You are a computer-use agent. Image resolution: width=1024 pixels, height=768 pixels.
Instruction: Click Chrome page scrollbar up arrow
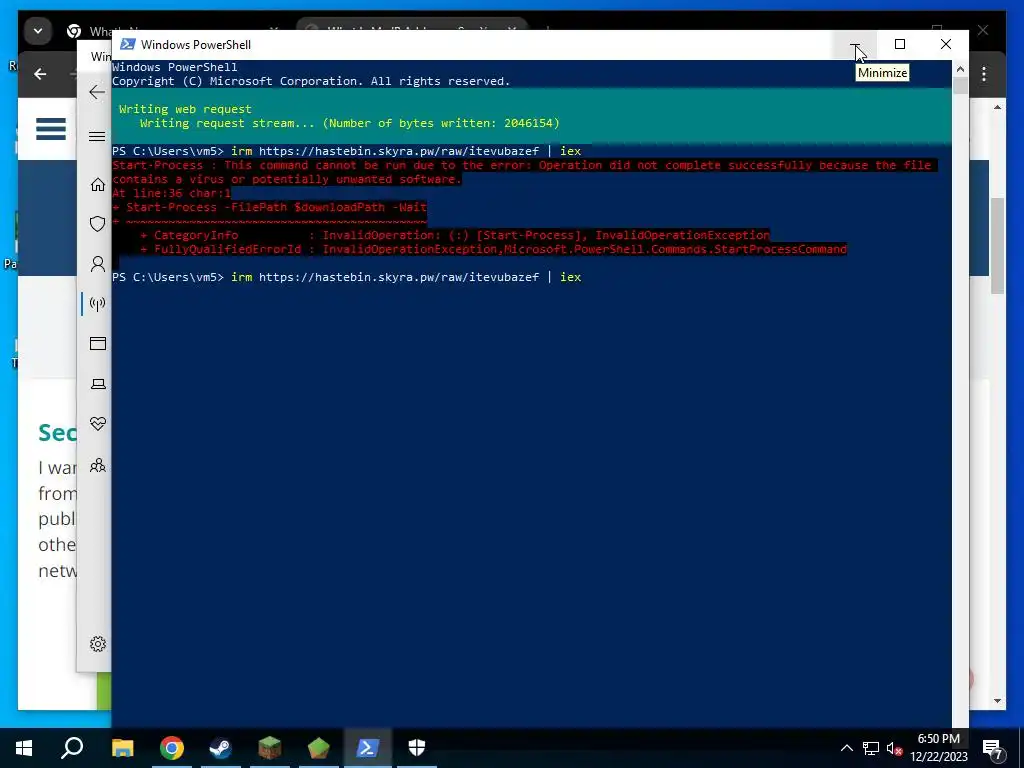997,107
